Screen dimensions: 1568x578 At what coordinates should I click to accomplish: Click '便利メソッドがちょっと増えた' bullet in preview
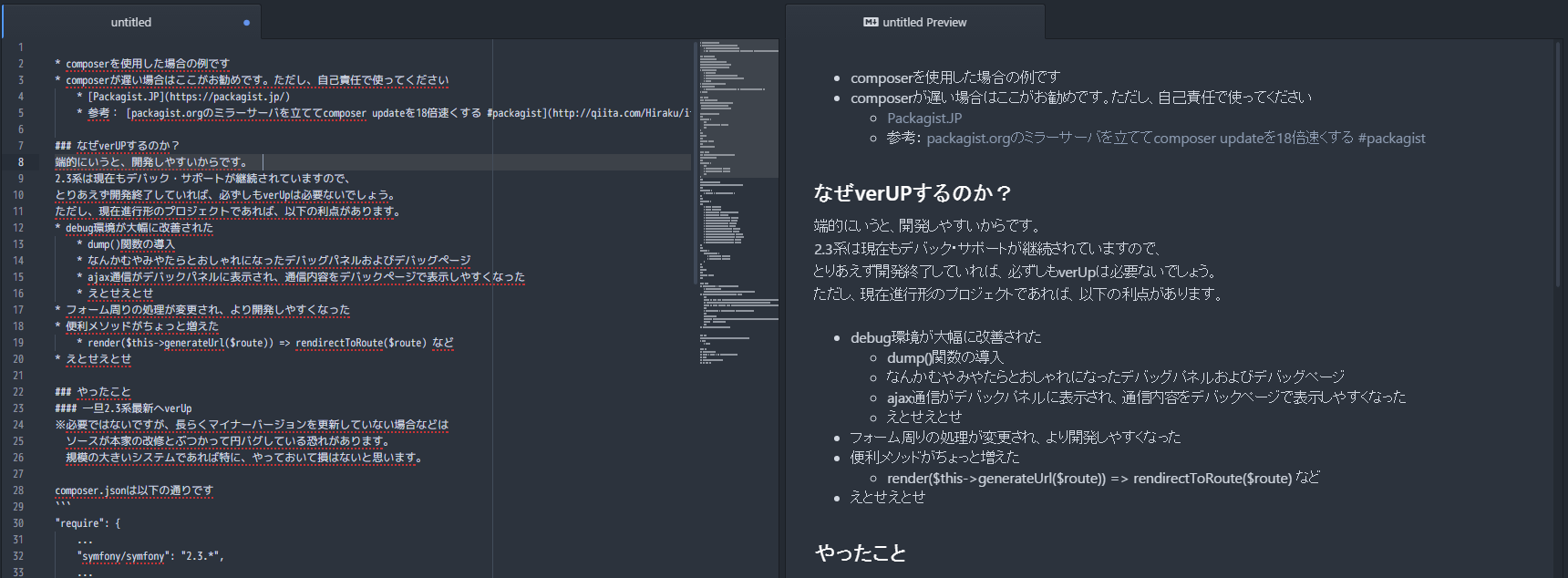pos(935,458)
